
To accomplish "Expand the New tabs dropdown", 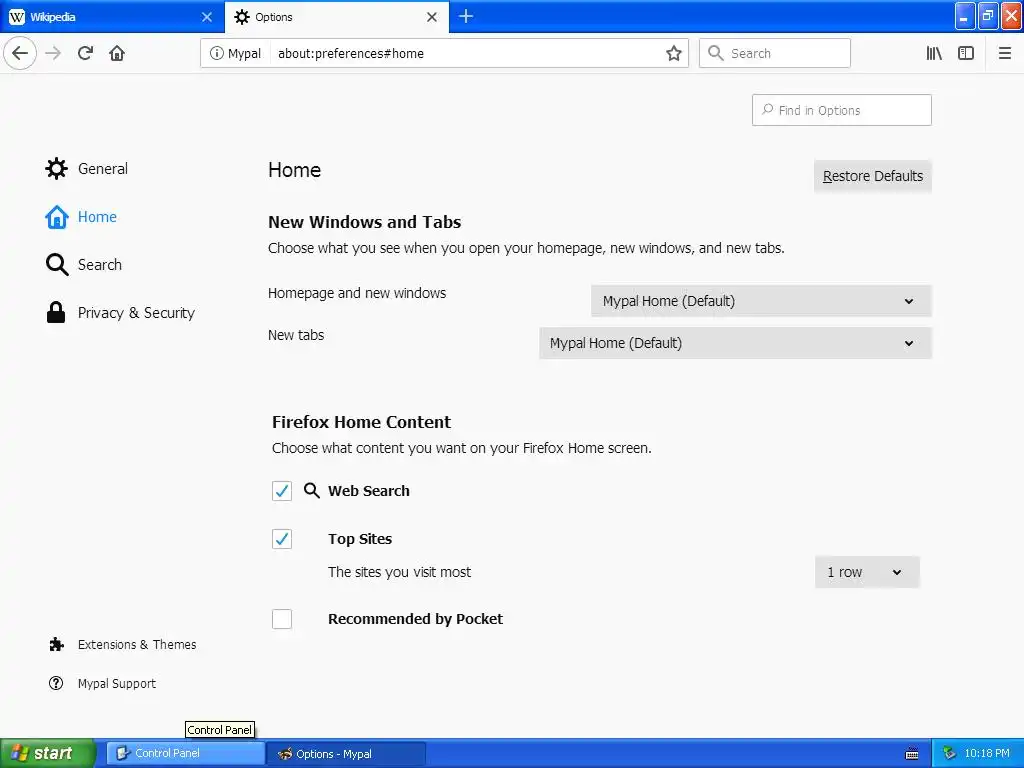I will point(735,343).
